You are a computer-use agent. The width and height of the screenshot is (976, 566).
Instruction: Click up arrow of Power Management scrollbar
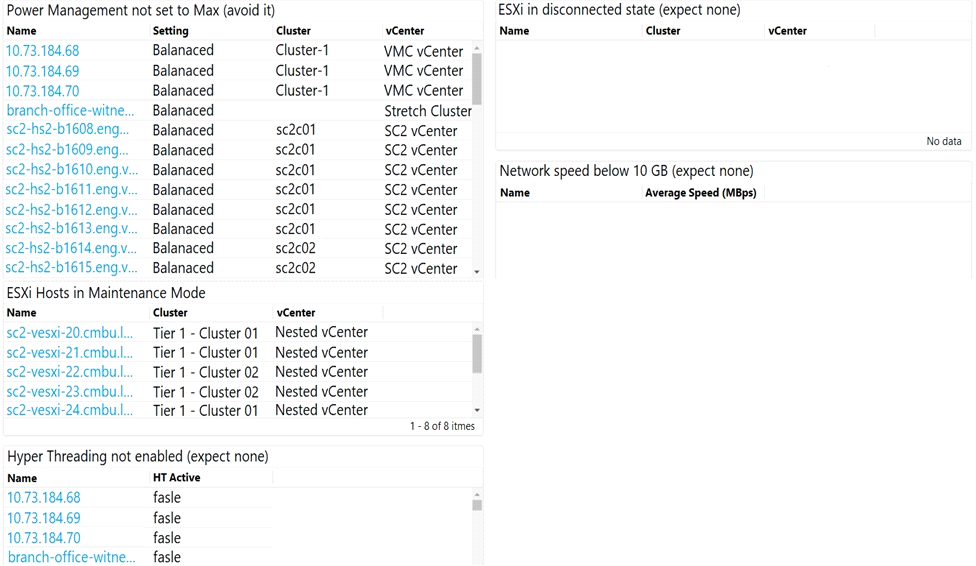pos(477,48)
